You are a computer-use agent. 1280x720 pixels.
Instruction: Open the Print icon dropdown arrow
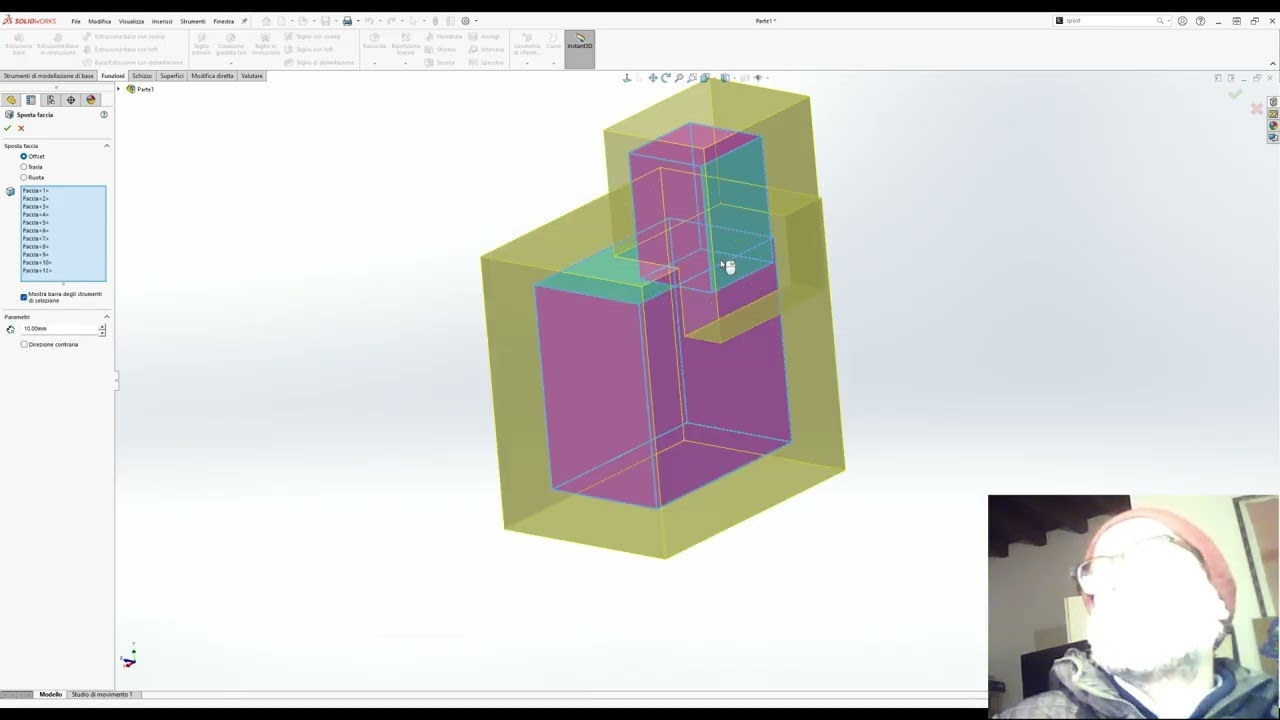pos(357,21)
